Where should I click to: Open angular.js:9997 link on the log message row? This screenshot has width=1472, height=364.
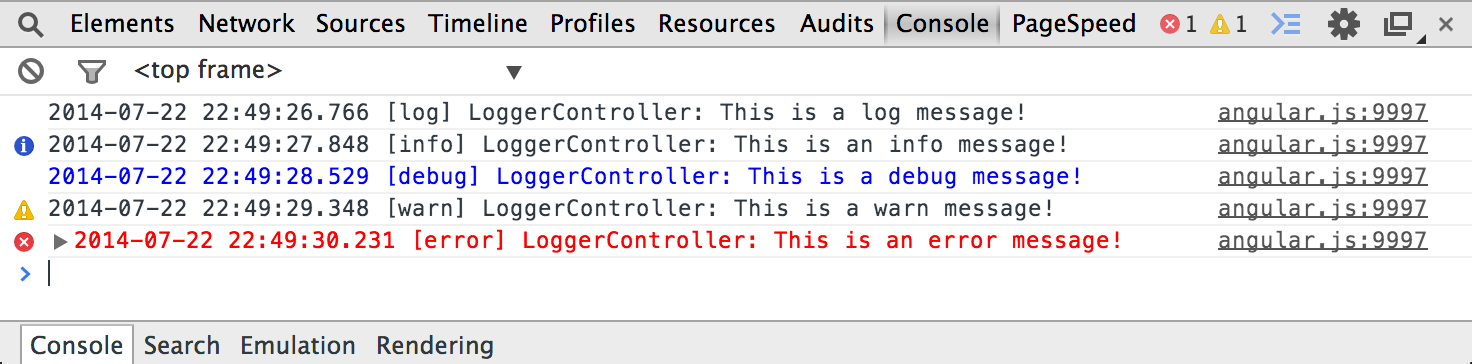tap(1322, 113)
